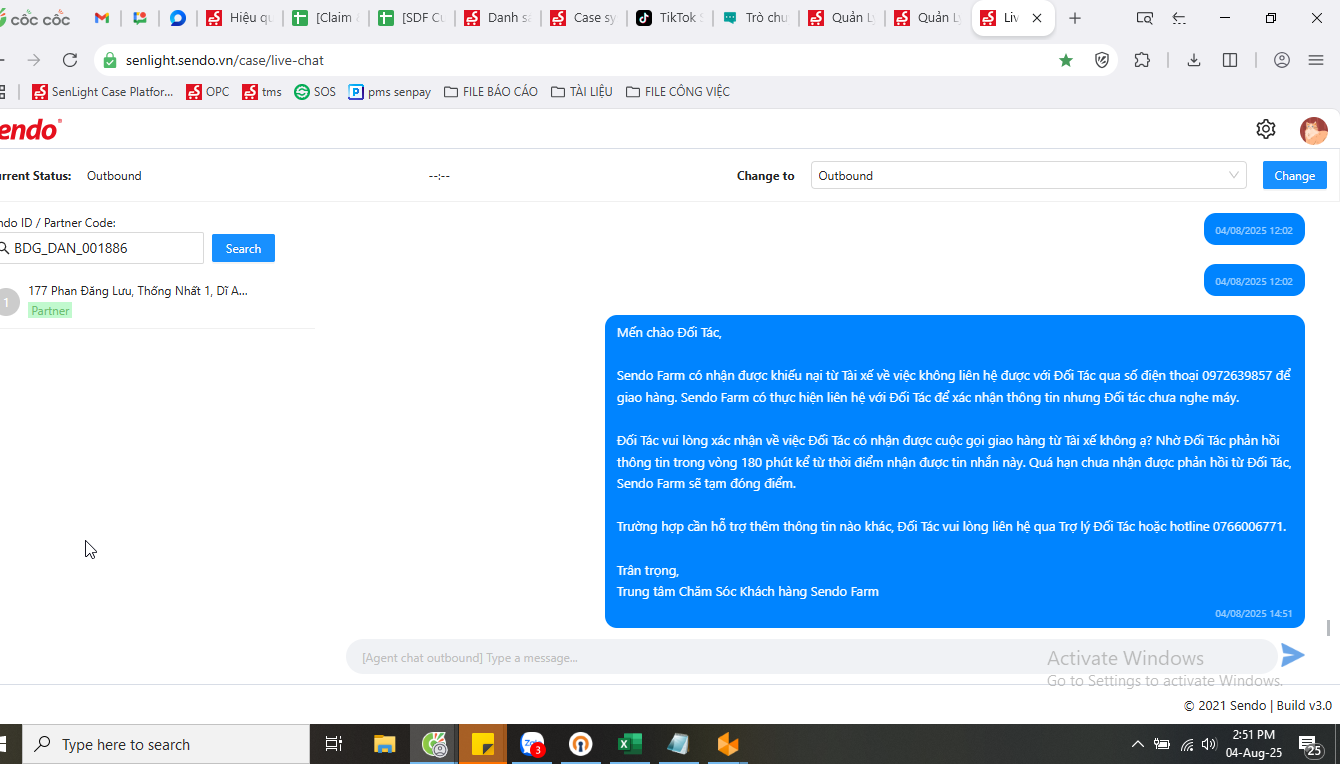
Task: Click the Sendo logo
Action: pyautogui.click(x=30, y=129)
